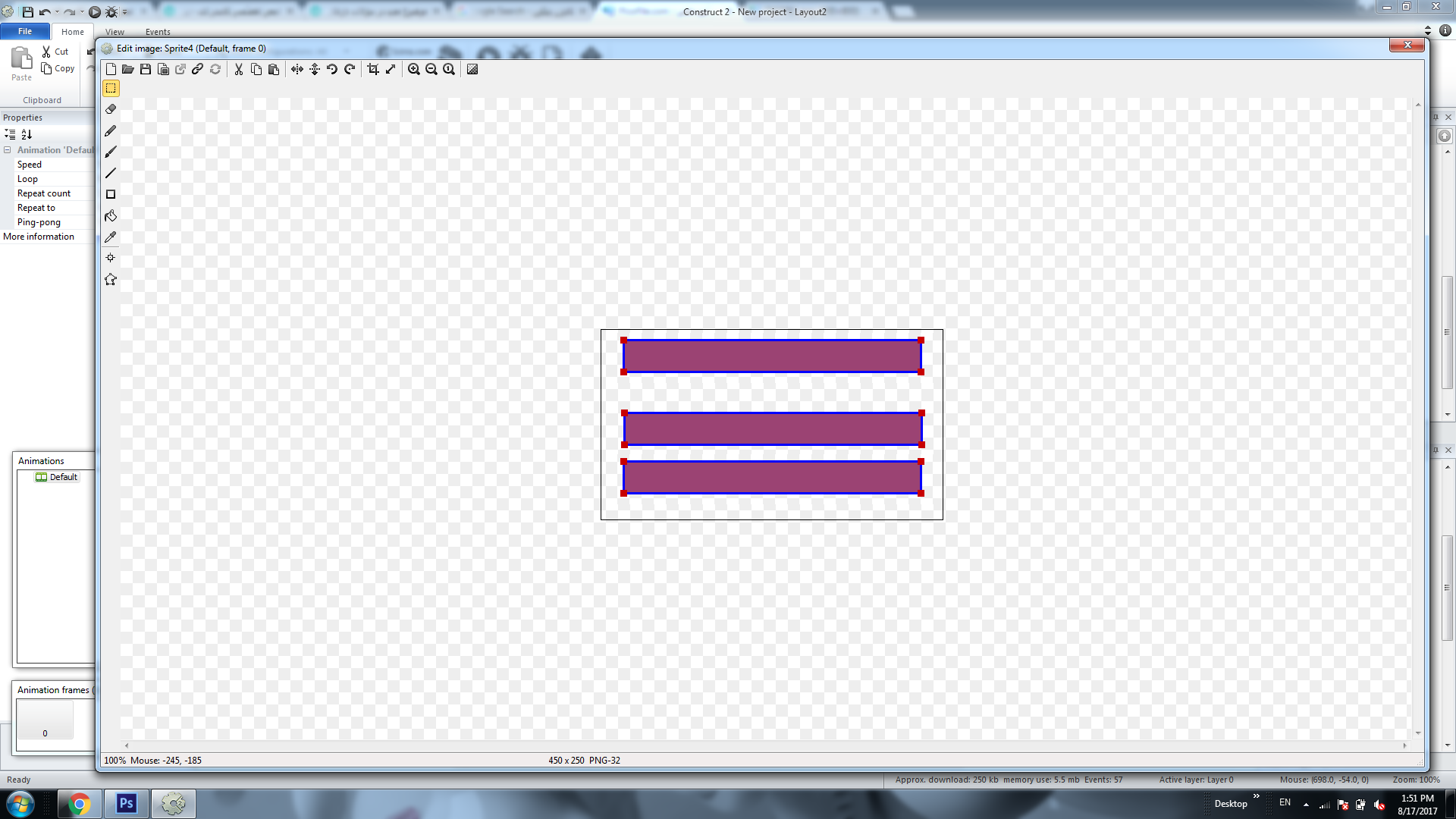Click the export-all-frames save icon

pyautogui.click(x=163, y=69)
